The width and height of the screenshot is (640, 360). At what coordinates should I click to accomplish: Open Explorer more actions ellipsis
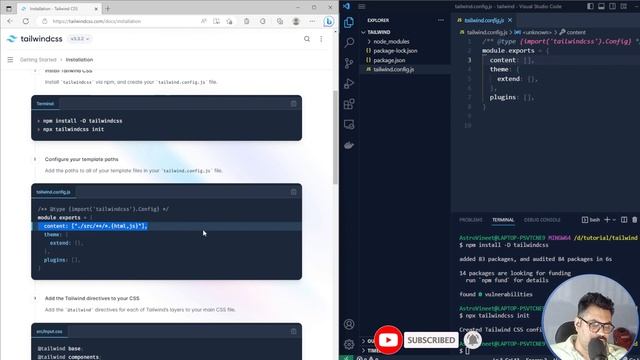tap(441, 20)
